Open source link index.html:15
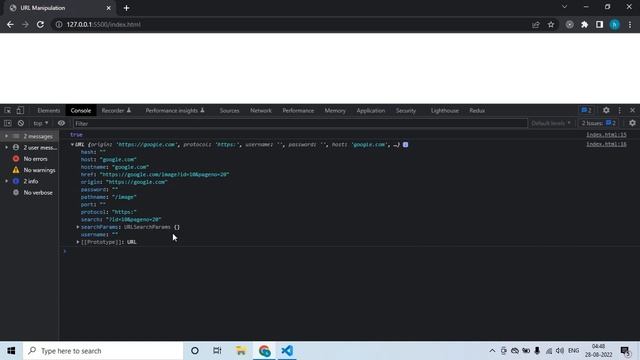 click(x=606, y=135)
